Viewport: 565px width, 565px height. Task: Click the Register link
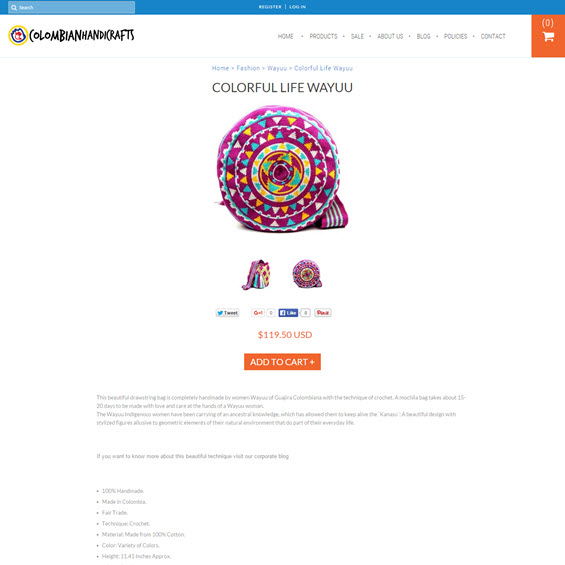coord(270,7)
